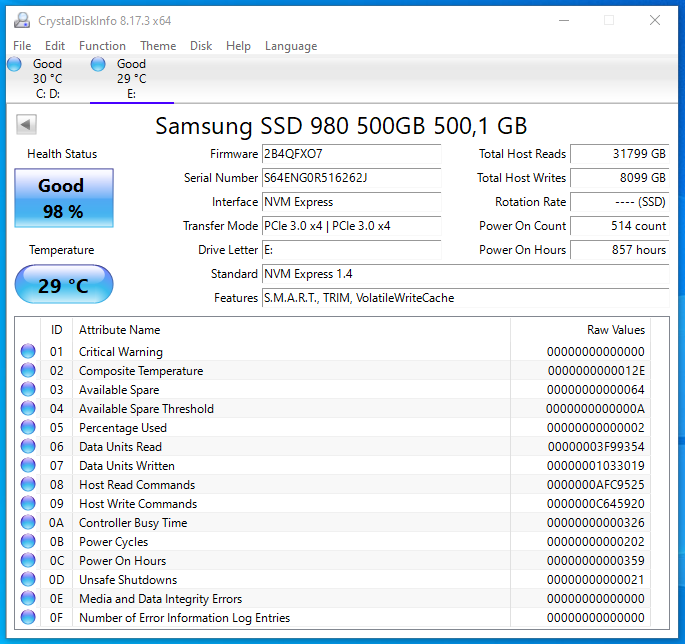
Task: Click status orb for Data Units Read row
Action: [28, 447]
